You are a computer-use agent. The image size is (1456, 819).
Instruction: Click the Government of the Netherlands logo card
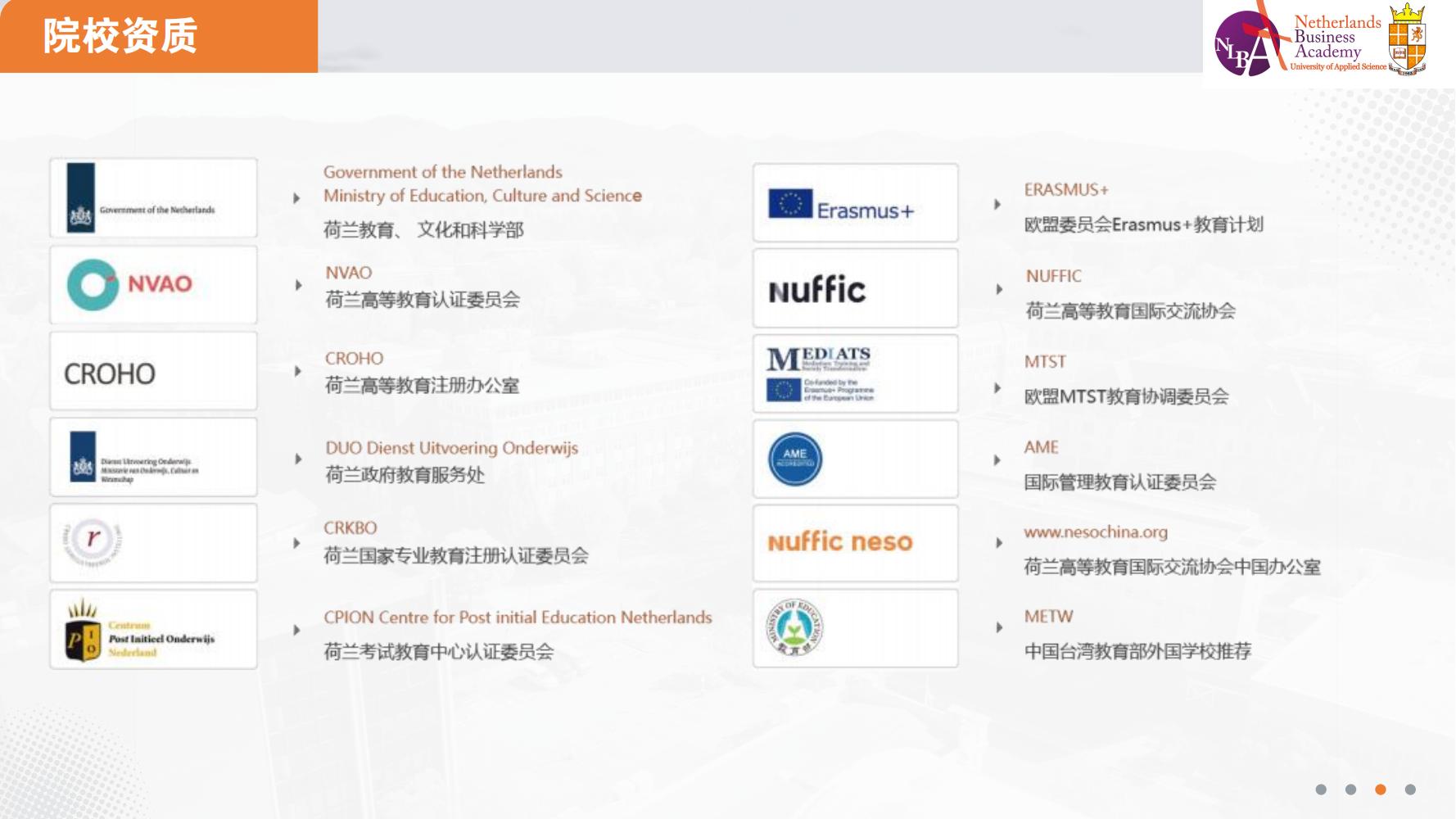[x=153, y=198]
